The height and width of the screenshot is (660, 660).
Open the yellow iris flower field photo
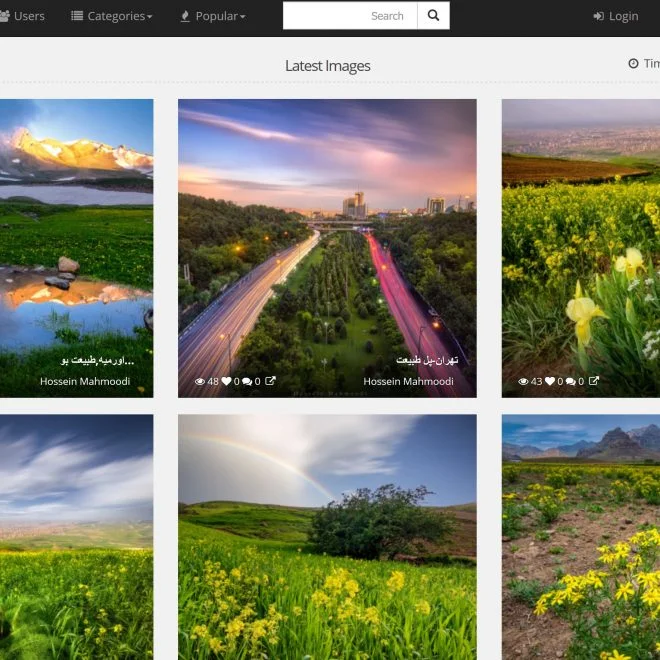pyautogui.click(x=581, y=248)
